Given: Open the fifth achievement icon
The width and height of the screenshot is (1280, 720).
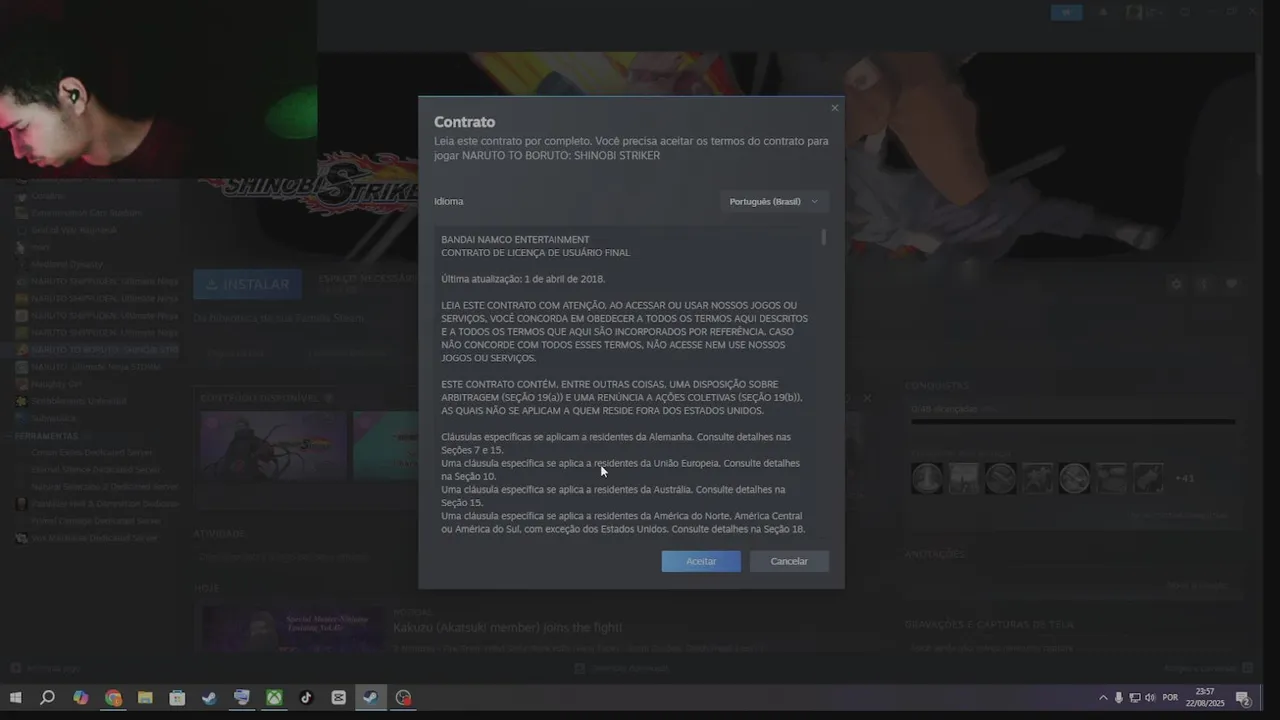Looking at the screenshot, I should click(1075, 478).
